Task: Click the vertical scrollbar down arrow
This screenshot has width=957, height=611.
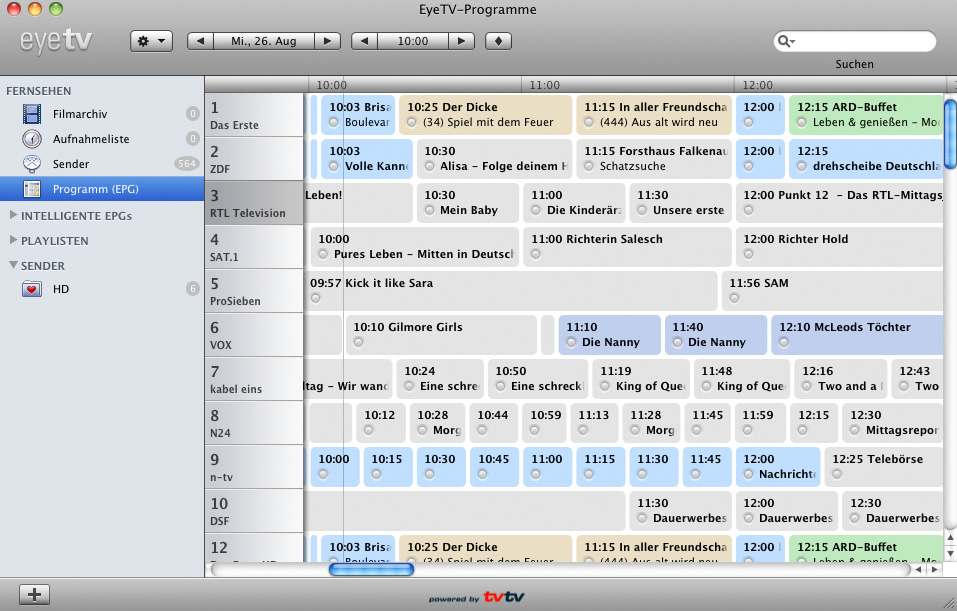Action: tap(950, 554)
